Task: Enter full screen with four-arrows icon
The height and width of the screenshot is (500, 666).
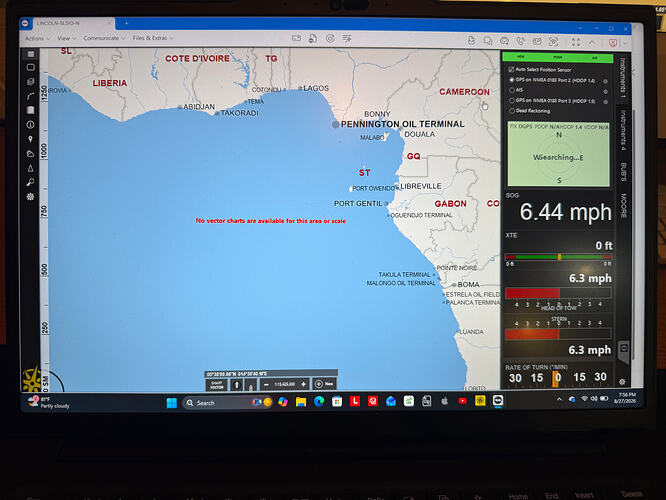Action: [576, 42]
